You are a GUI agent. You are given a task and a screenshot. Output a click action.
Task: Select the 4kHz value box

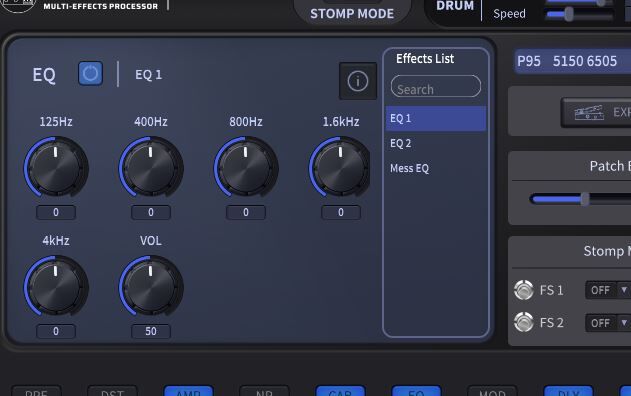pos(56,332)
